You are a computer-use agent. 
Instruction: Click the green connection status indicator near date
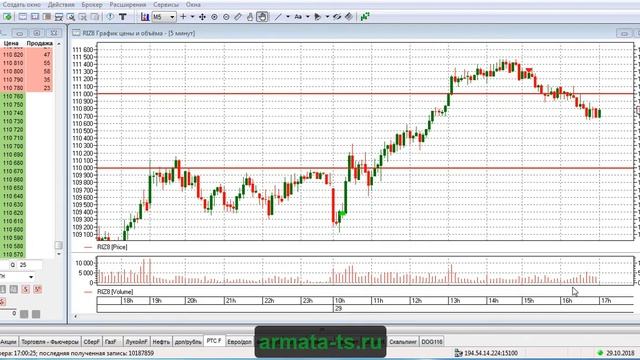pyautogui.click(x=600, y=353)
